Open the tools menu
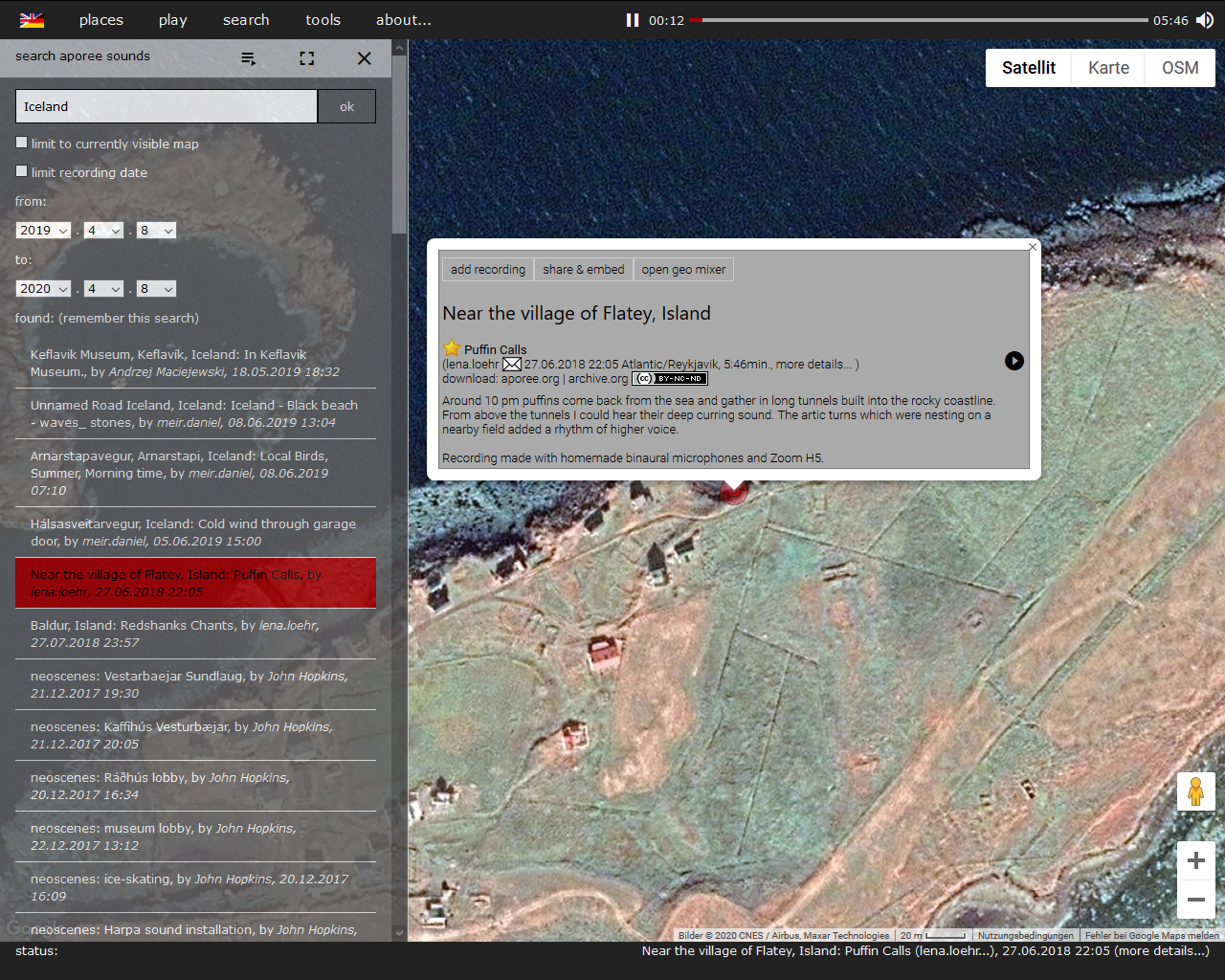This screenshot has width=1225, height=980. (323, 20)
